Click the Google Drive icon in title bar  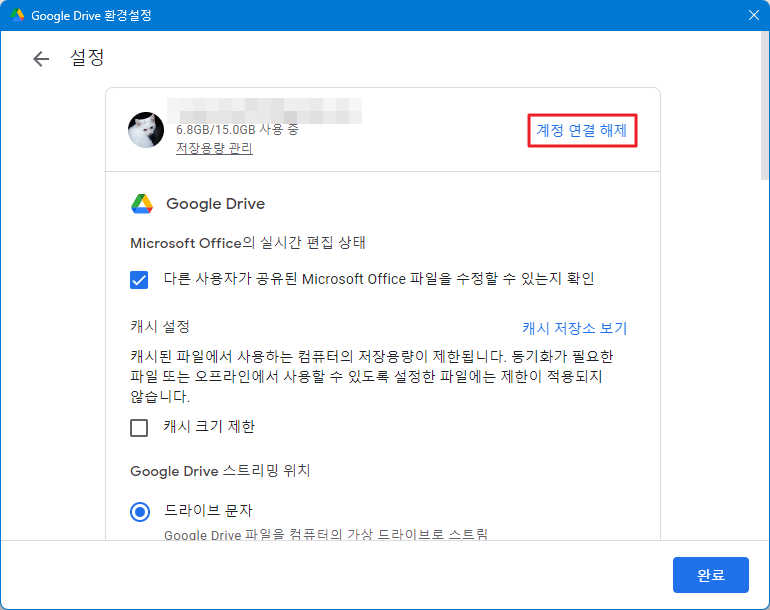(x=17, y=16)
